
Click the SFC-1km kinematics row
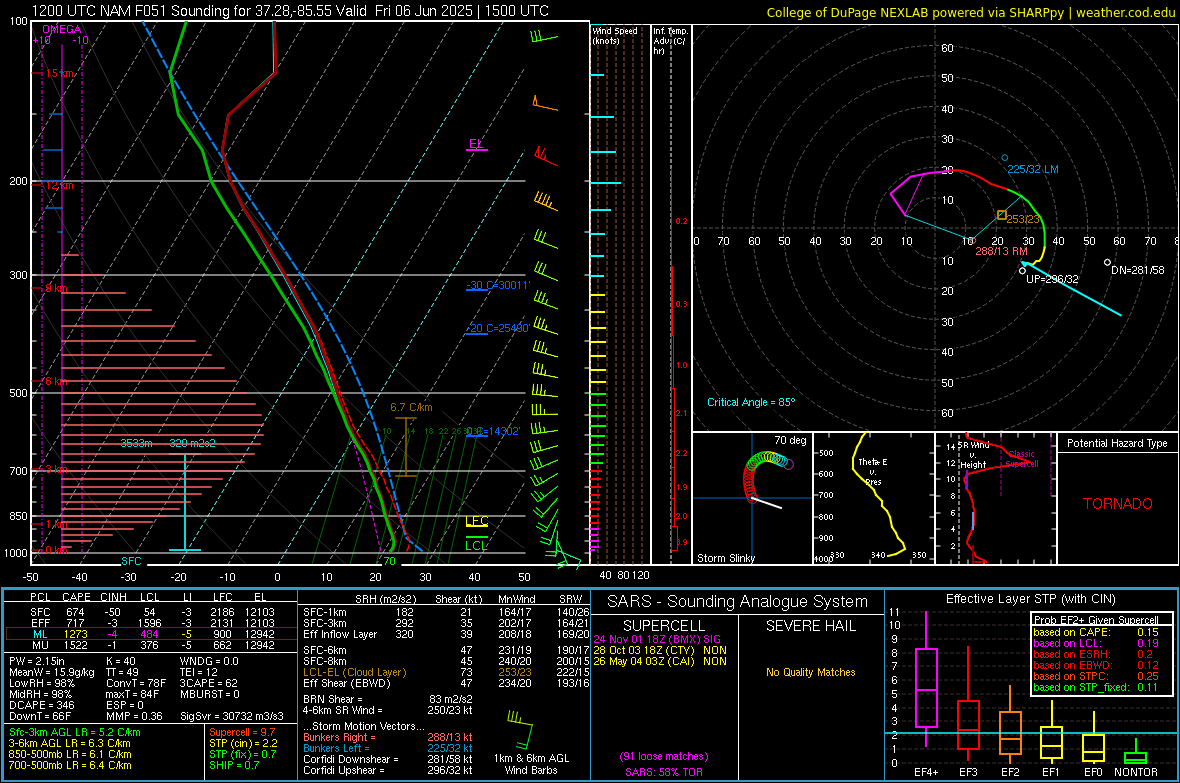(446, 612)
